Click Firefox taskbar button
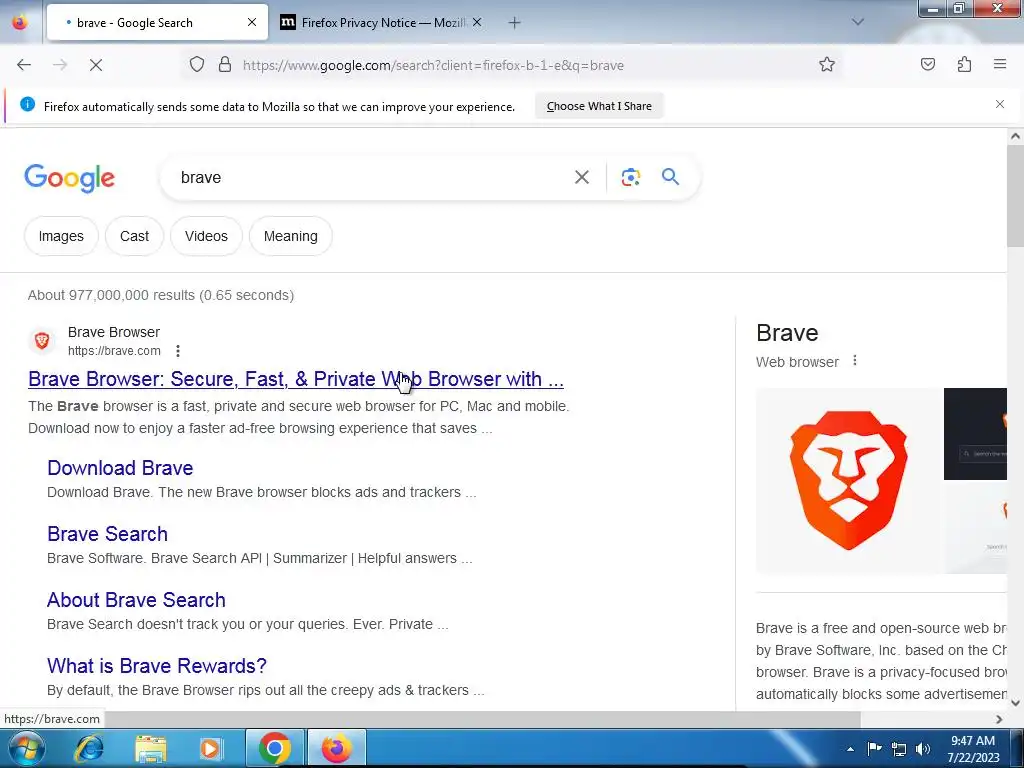 pyautogui.click(x=336, y=748)
